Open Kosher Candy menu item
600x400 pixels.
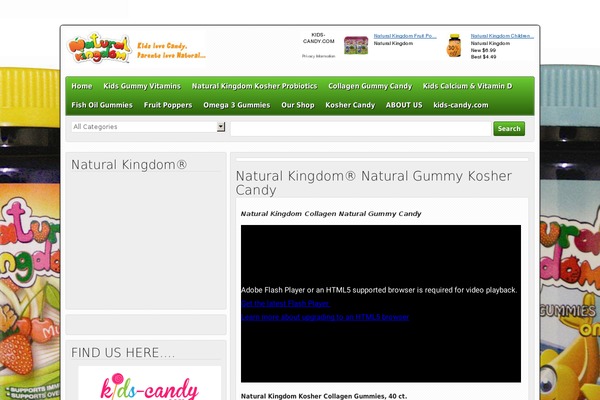point(350,105)
